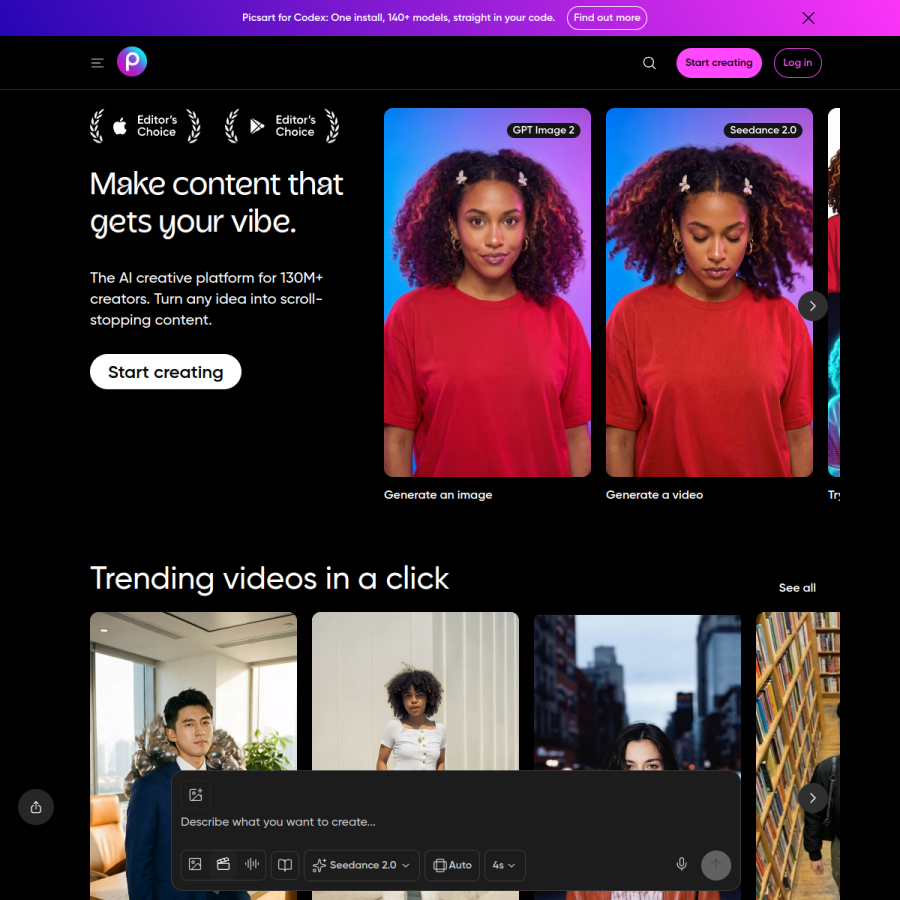This screenshot has height=900, width=900.
Task: Open the GPT Image 2 card
Action: (487, 292)
